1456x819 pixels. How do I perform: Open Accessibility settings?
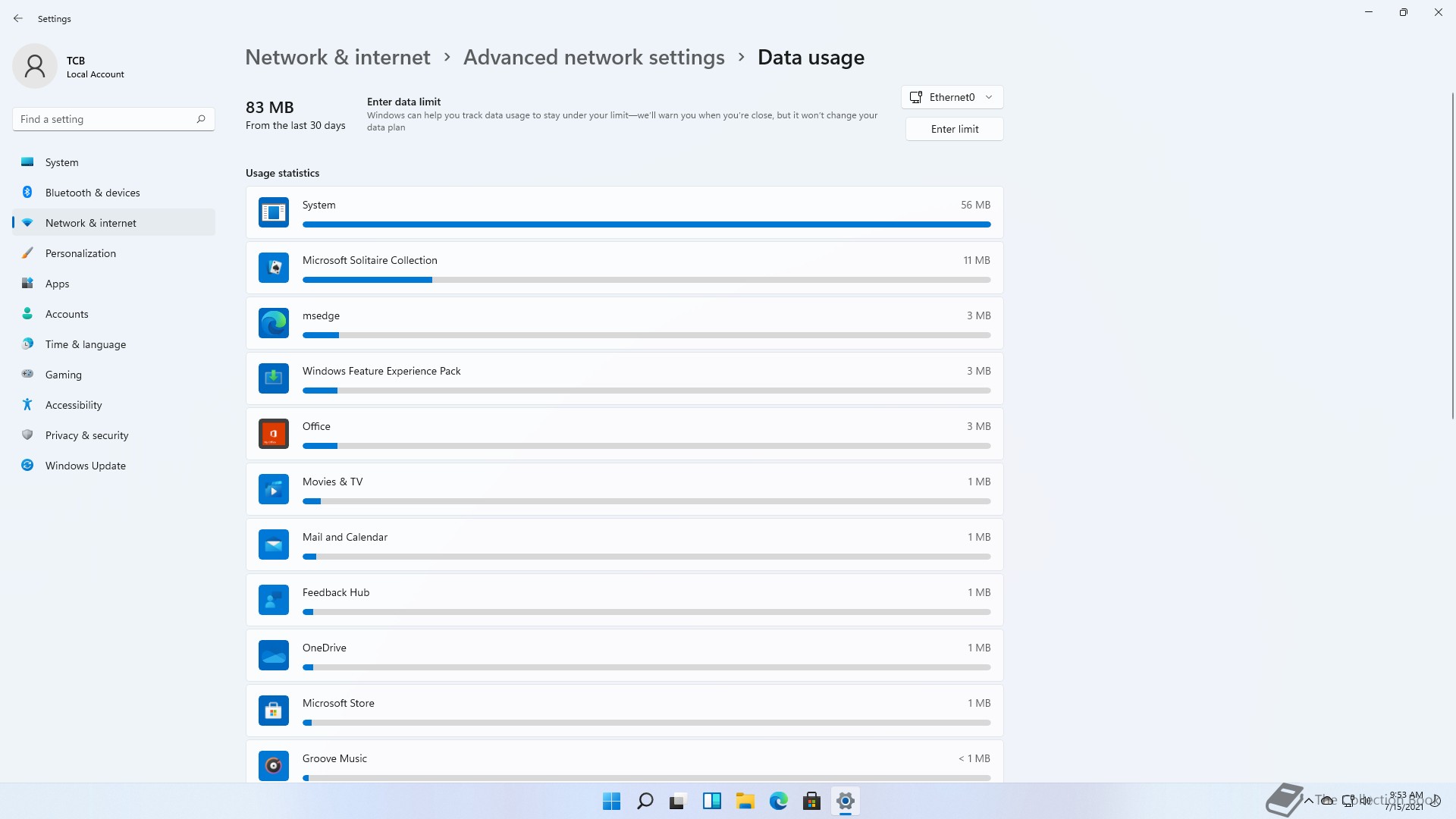[x=114, y=405]
